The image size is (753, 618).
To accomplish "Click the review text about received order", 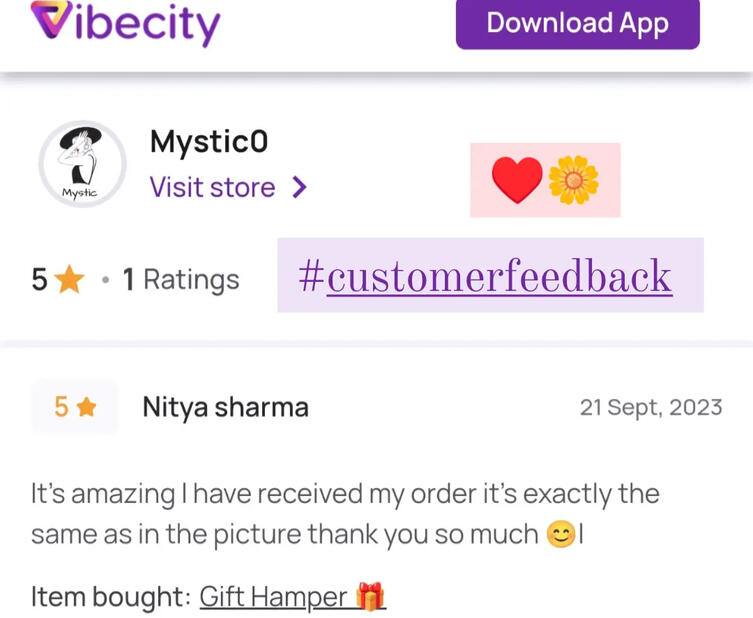I will tap(345, 514).
